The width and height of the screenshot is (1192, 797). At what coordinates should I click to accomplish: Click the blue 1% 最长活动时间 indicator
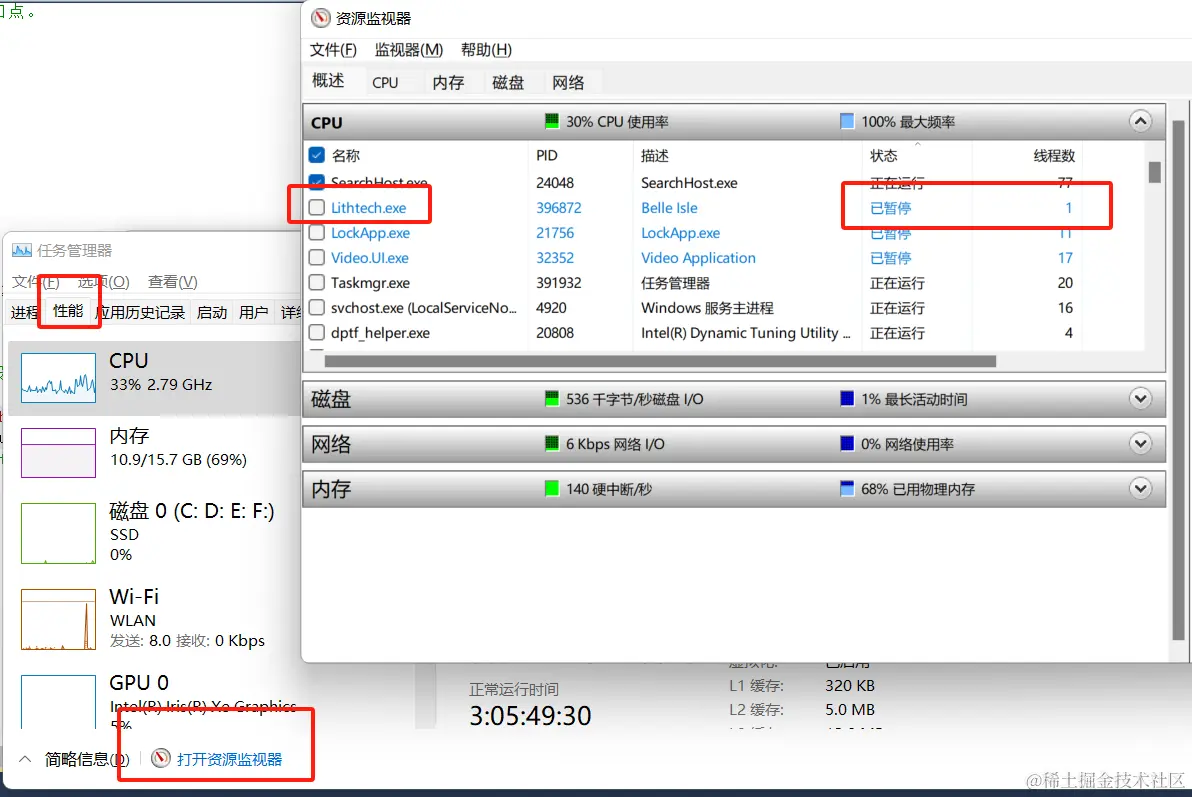847,398
